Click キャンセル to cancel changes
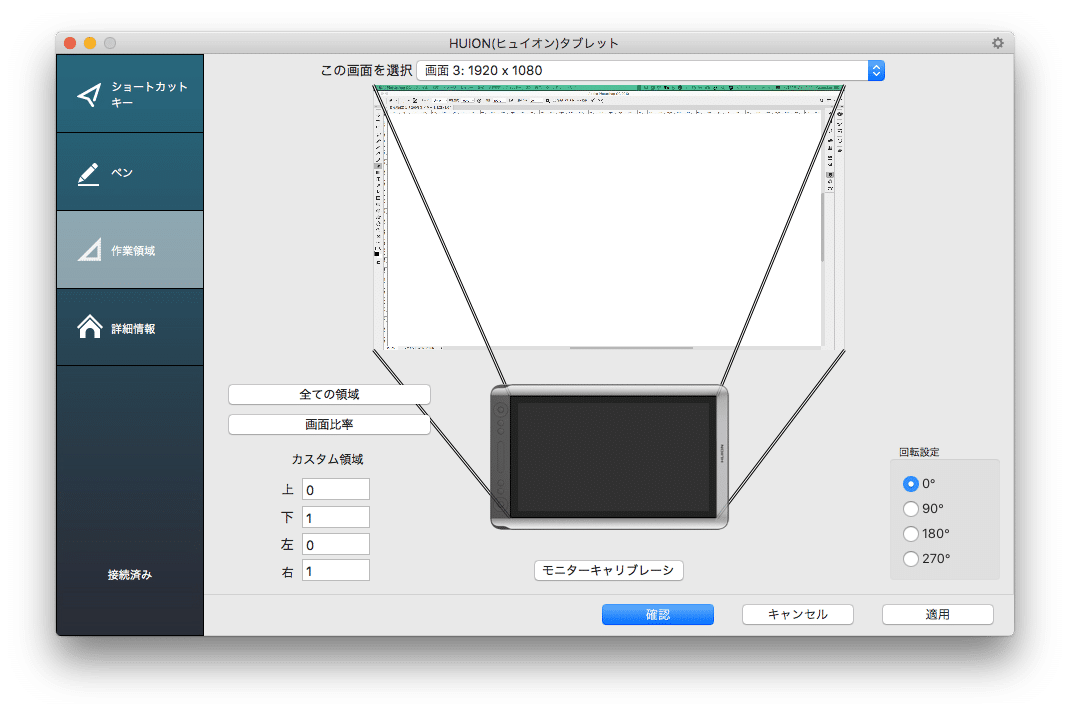This screenshot has width=1070, height=716. click(797, 614)
